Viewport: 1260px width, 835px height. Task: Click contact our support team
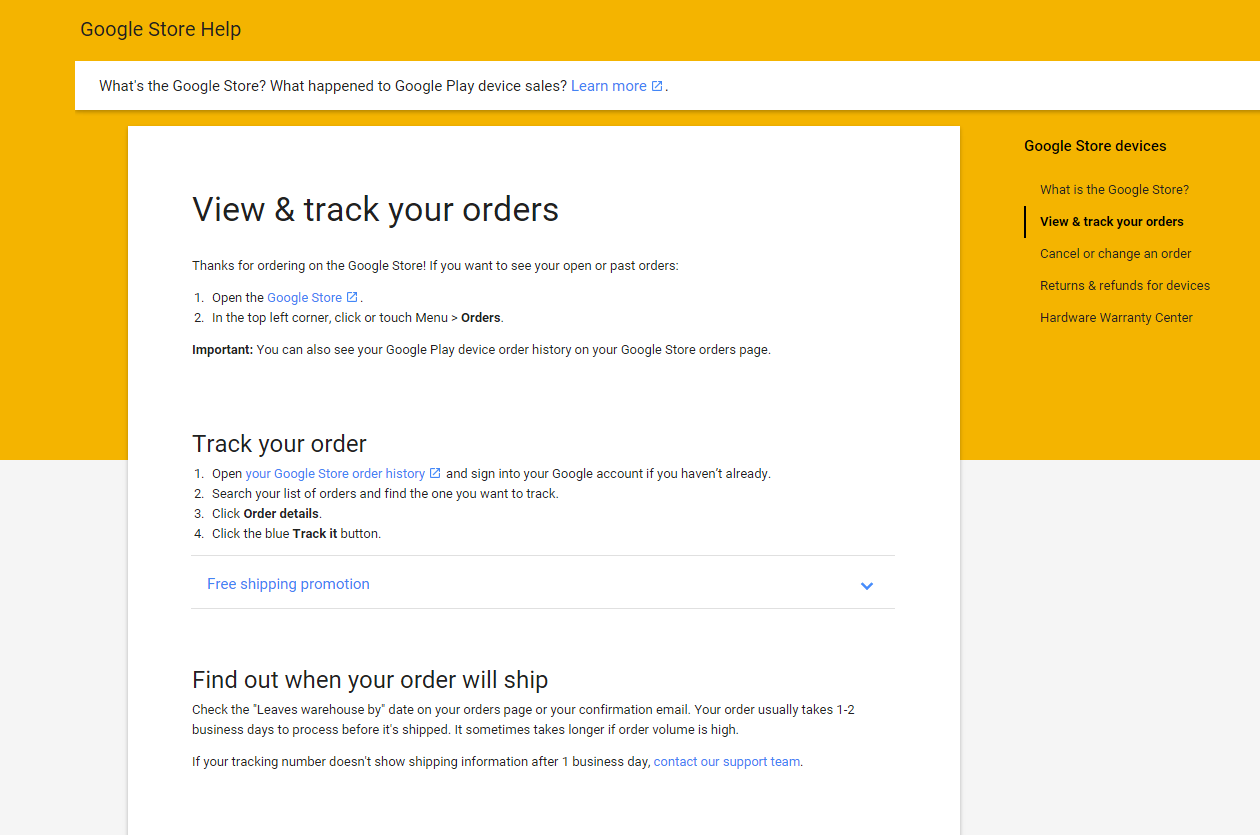pyautogui.click(x=726, y=761)
